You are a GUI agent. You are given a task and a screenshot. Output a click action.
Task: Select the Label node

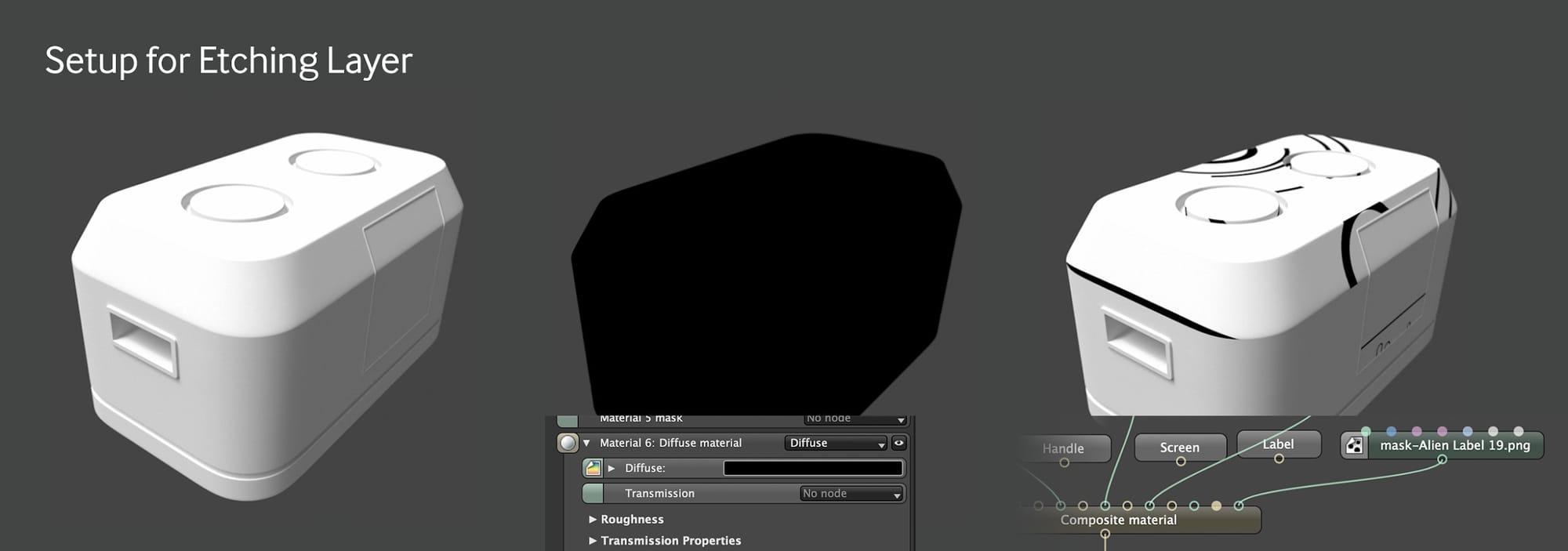tap(1279, 444)
